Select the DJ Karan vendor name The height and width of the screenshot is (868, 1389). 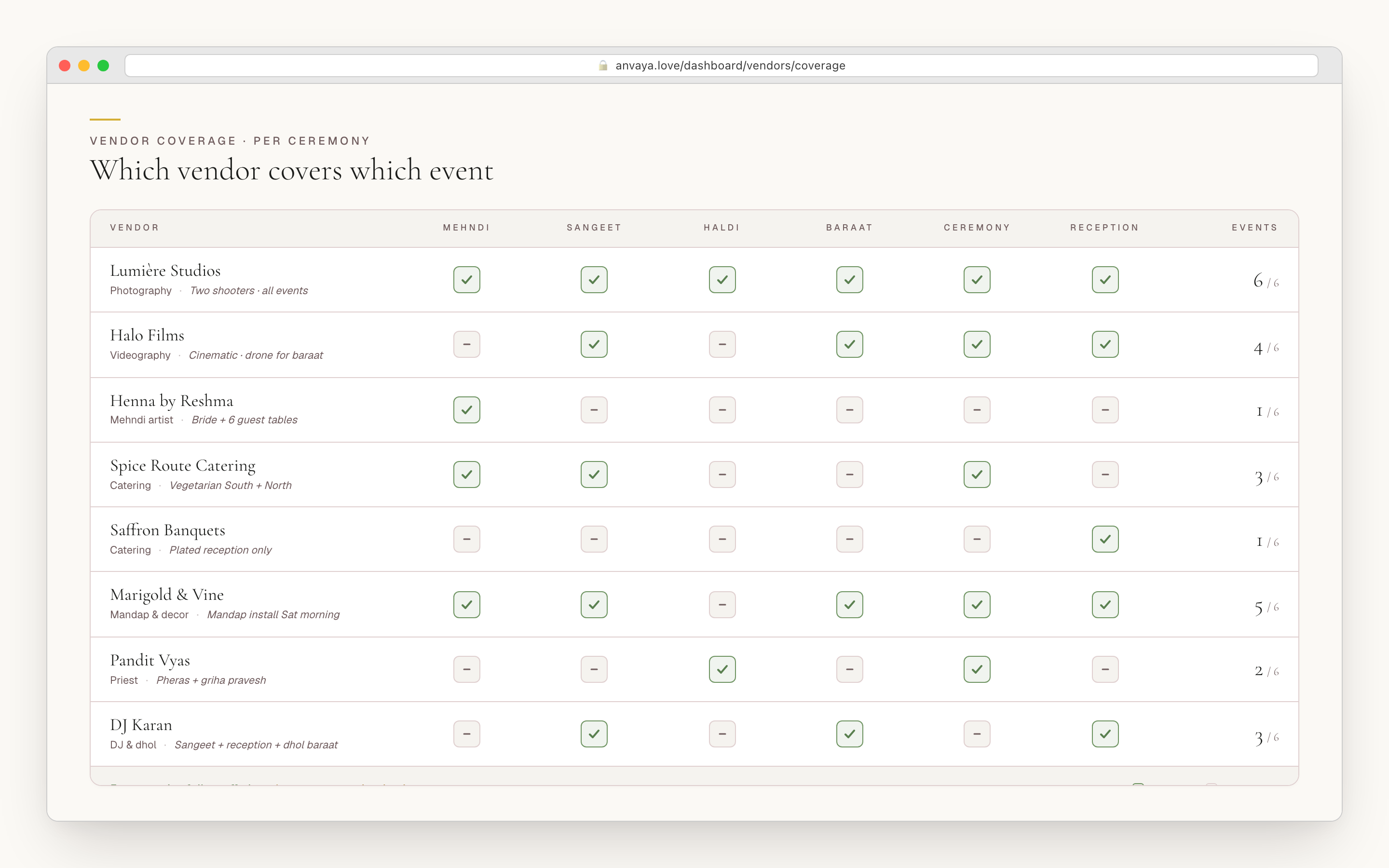(141, 725)
